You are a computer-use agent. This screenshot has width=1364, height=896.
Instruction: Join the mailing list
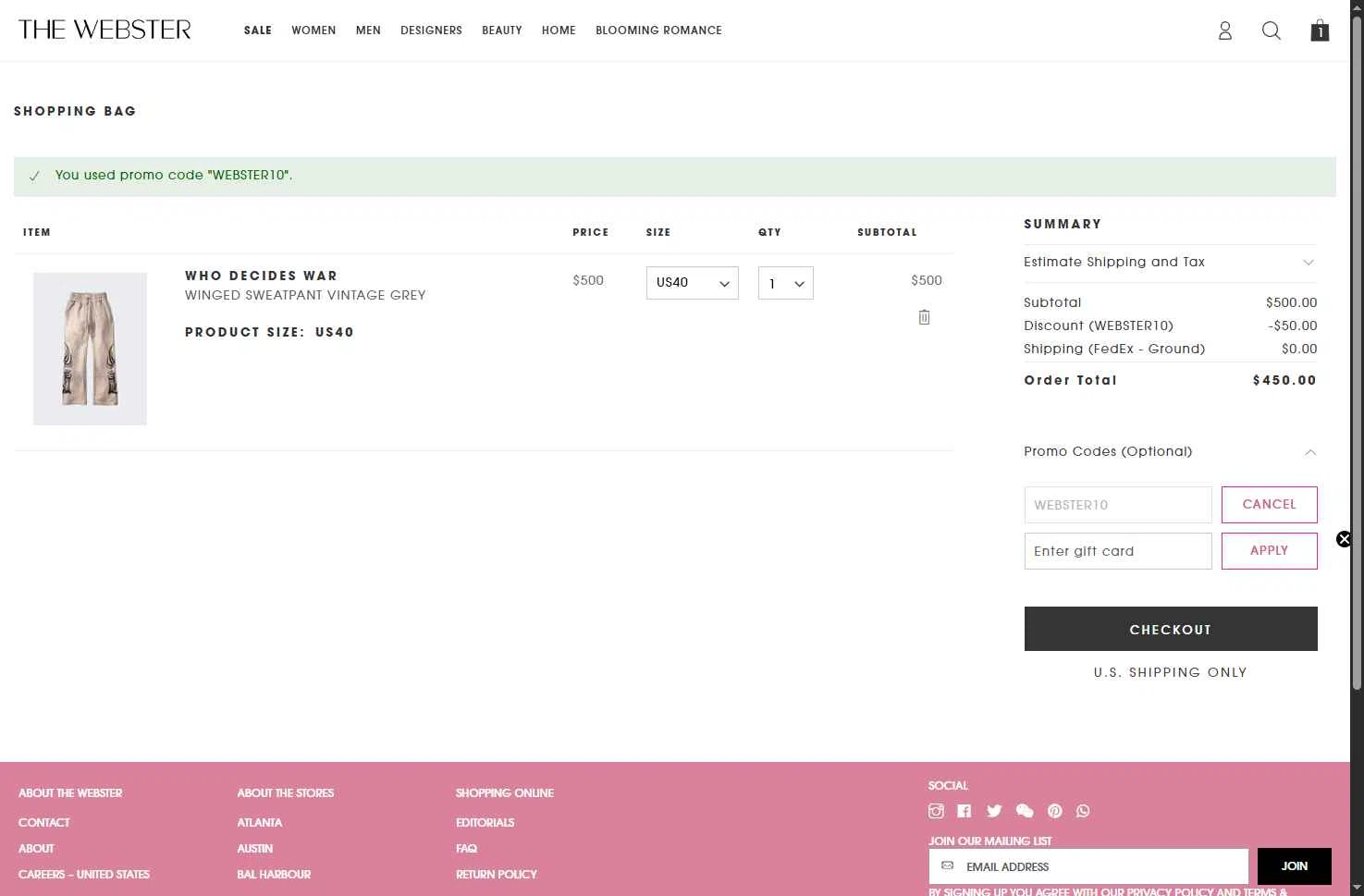click(x=1295, y=866)
